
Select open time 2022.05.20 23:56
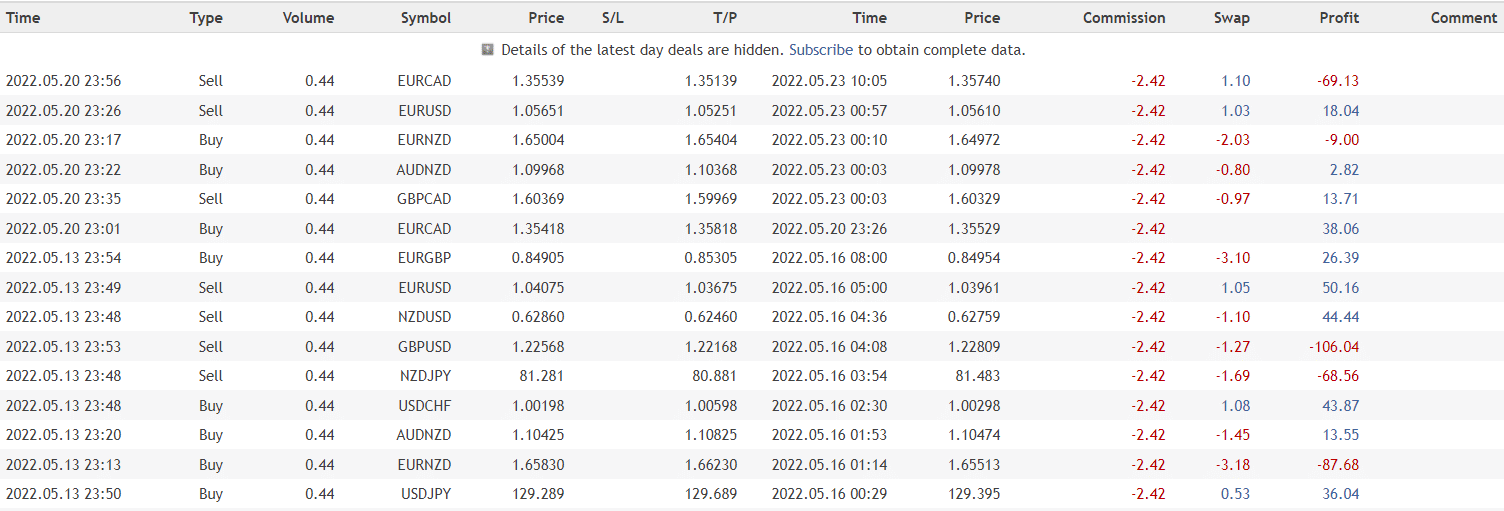click(63, 81)
